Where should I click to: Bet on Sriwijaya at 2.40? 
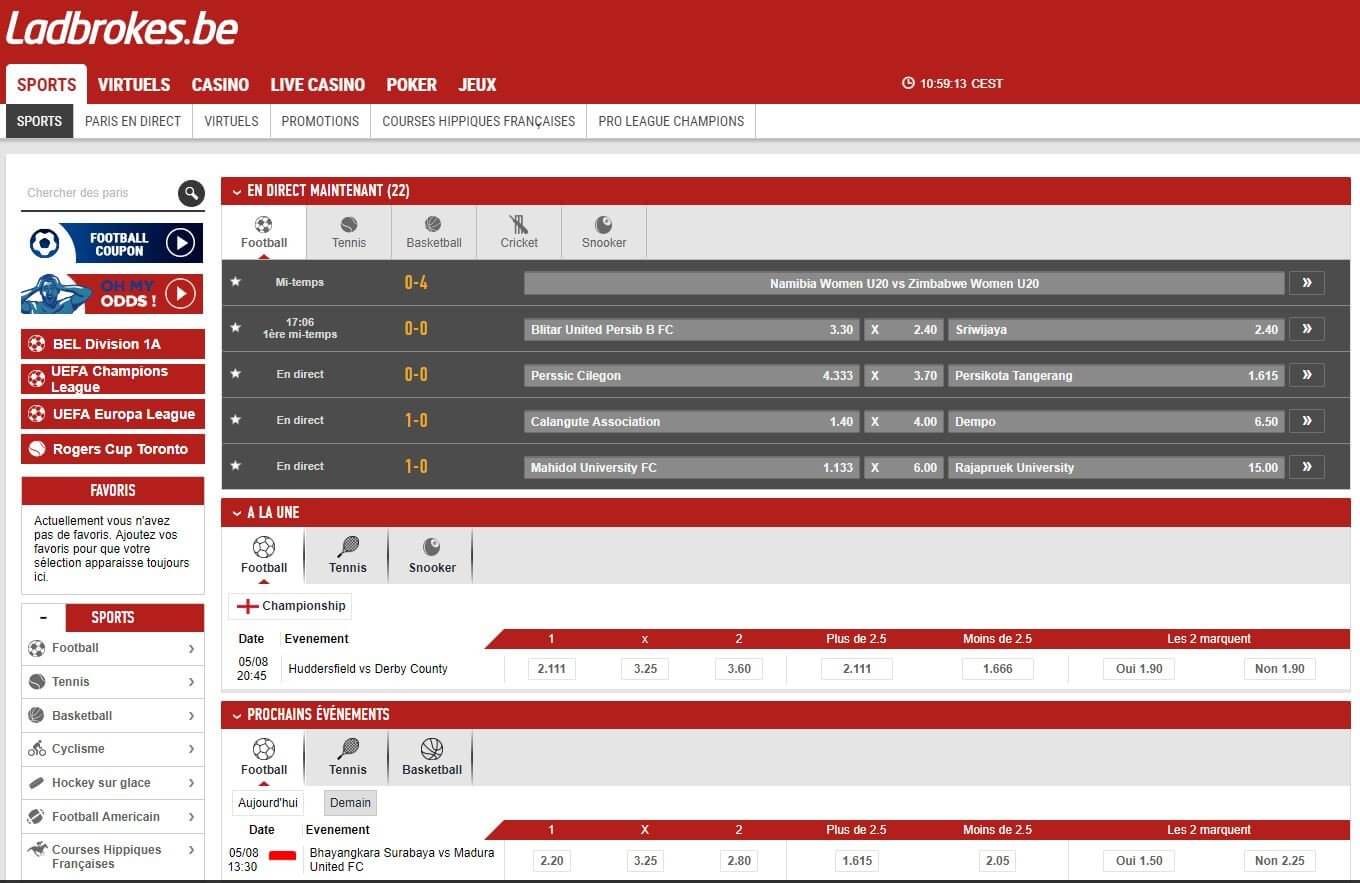pos(1115,329)
